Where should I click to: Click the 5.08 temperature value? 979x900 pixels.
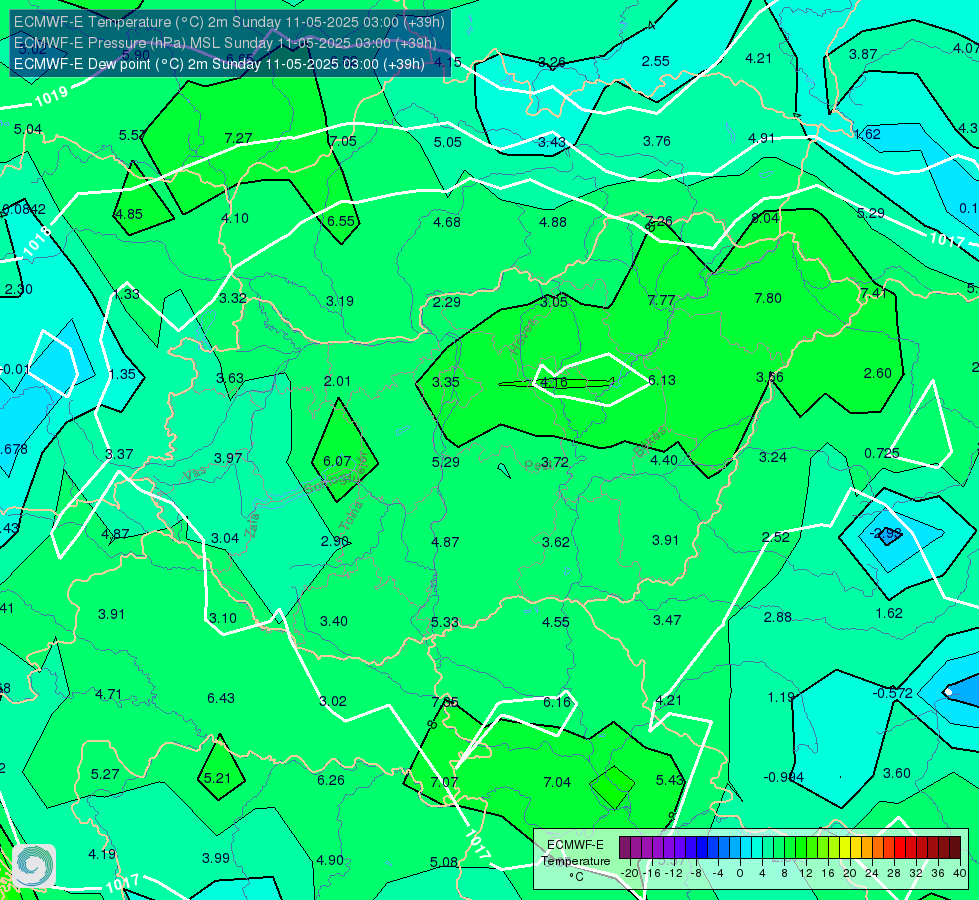point(443,863)
